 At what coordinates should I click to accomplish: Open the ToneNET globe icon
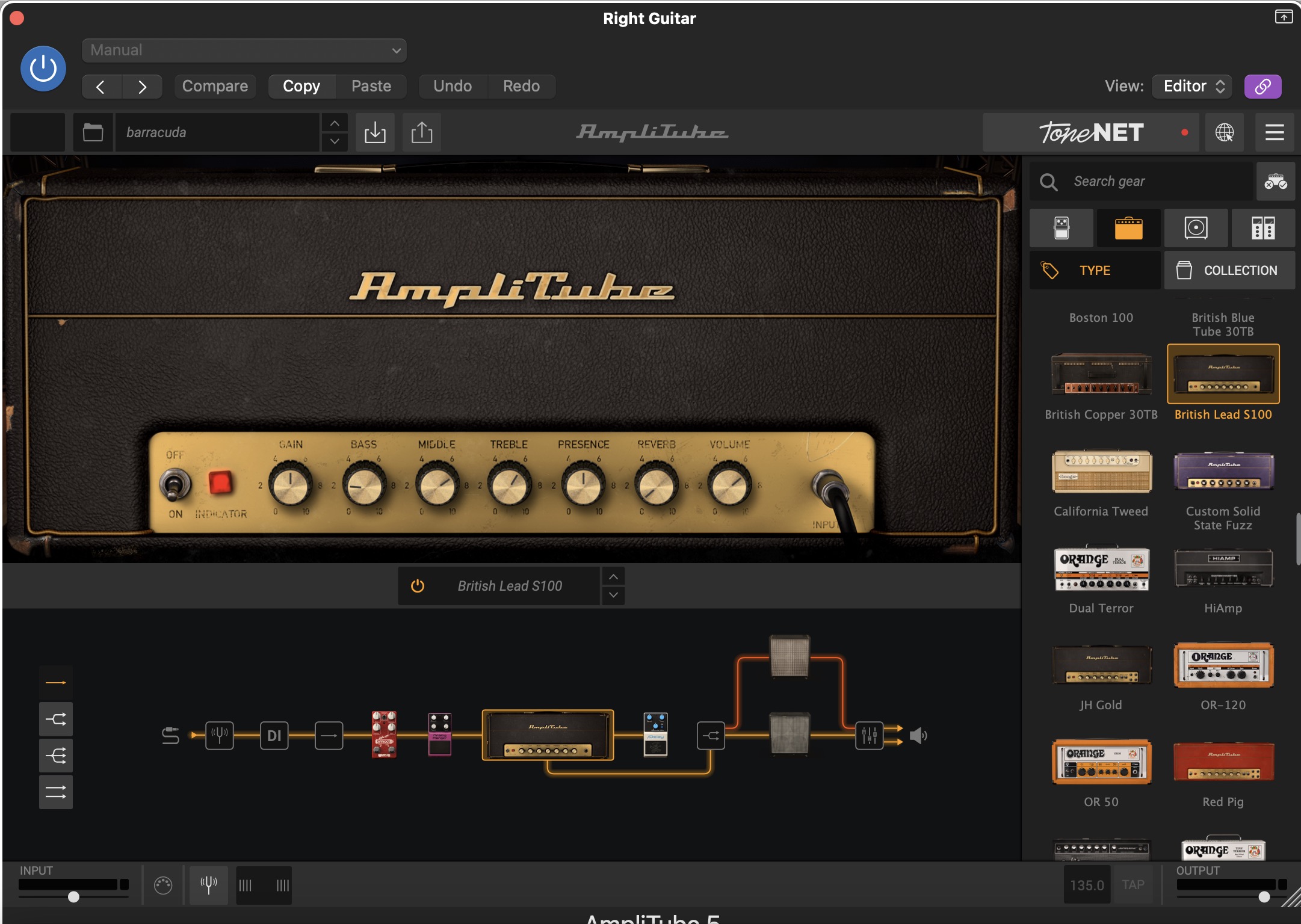[1224, 132]
